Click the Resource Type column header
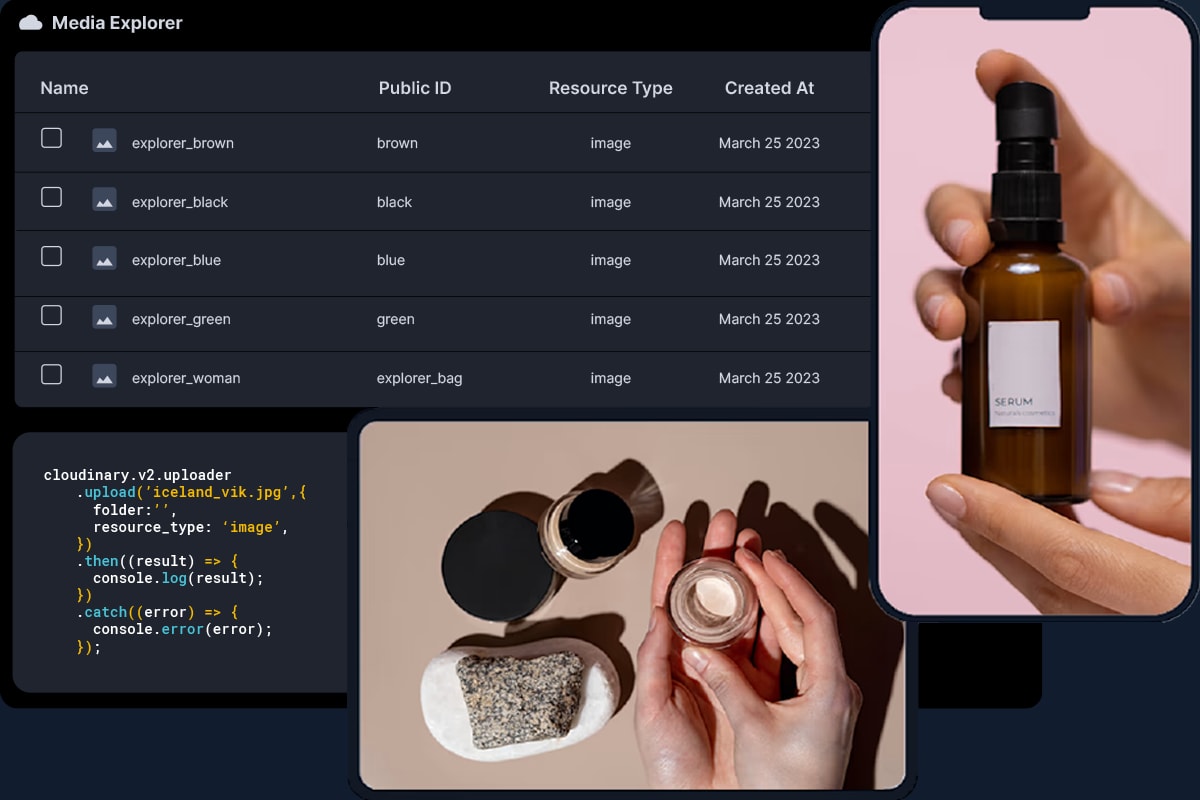This screenshot has height=800, width=1200. [x=610, y=88]
